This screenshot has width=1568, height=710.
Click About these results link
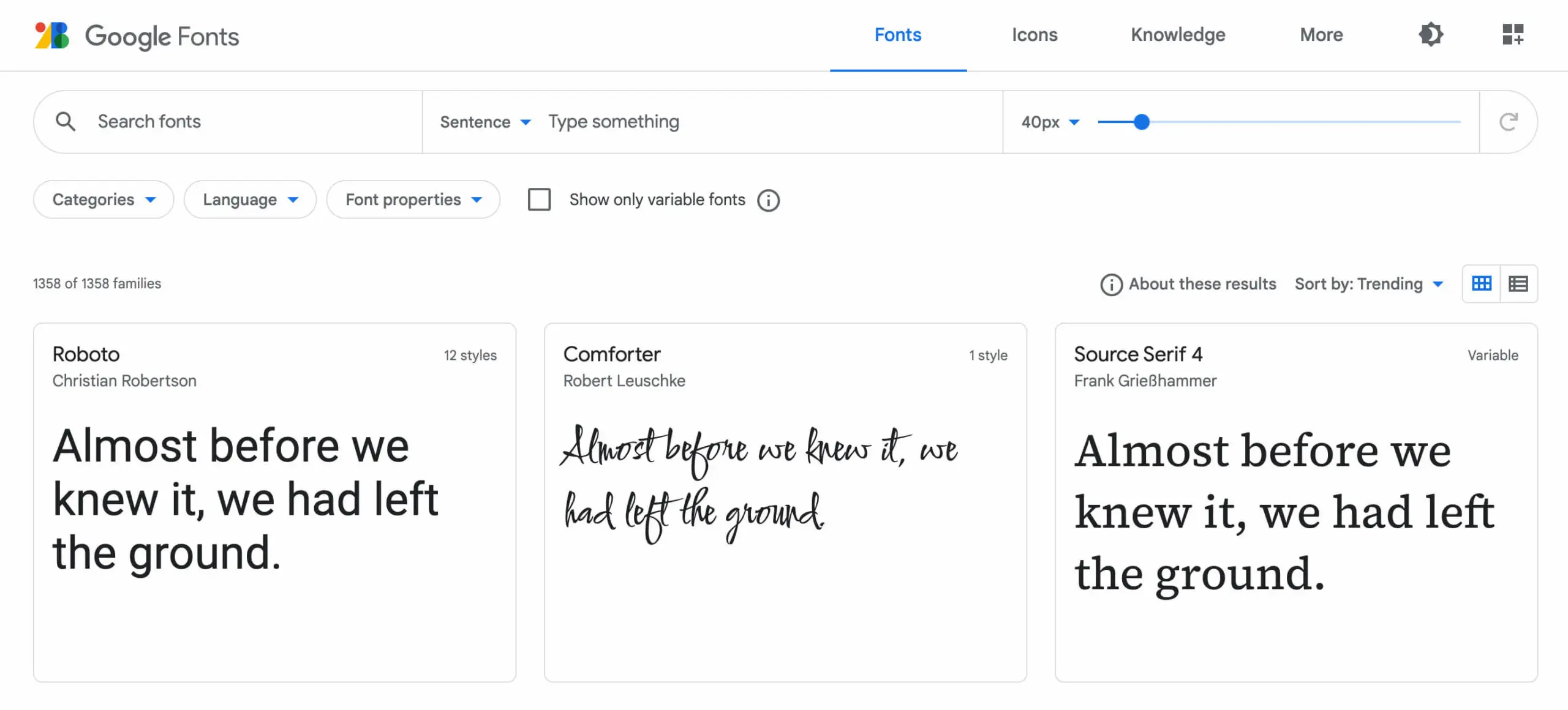pyautogui.click(x=1202, y=284)
